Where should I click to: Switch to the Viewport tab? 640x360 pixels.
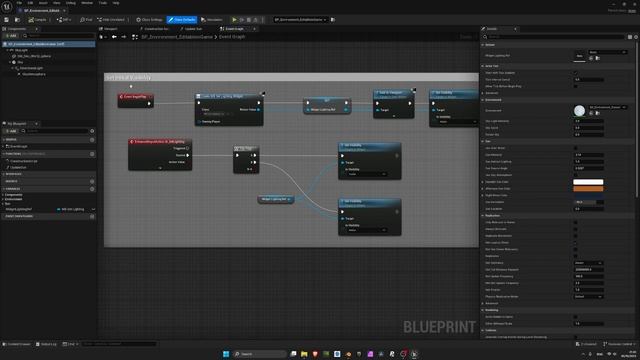tap(109, 29)
